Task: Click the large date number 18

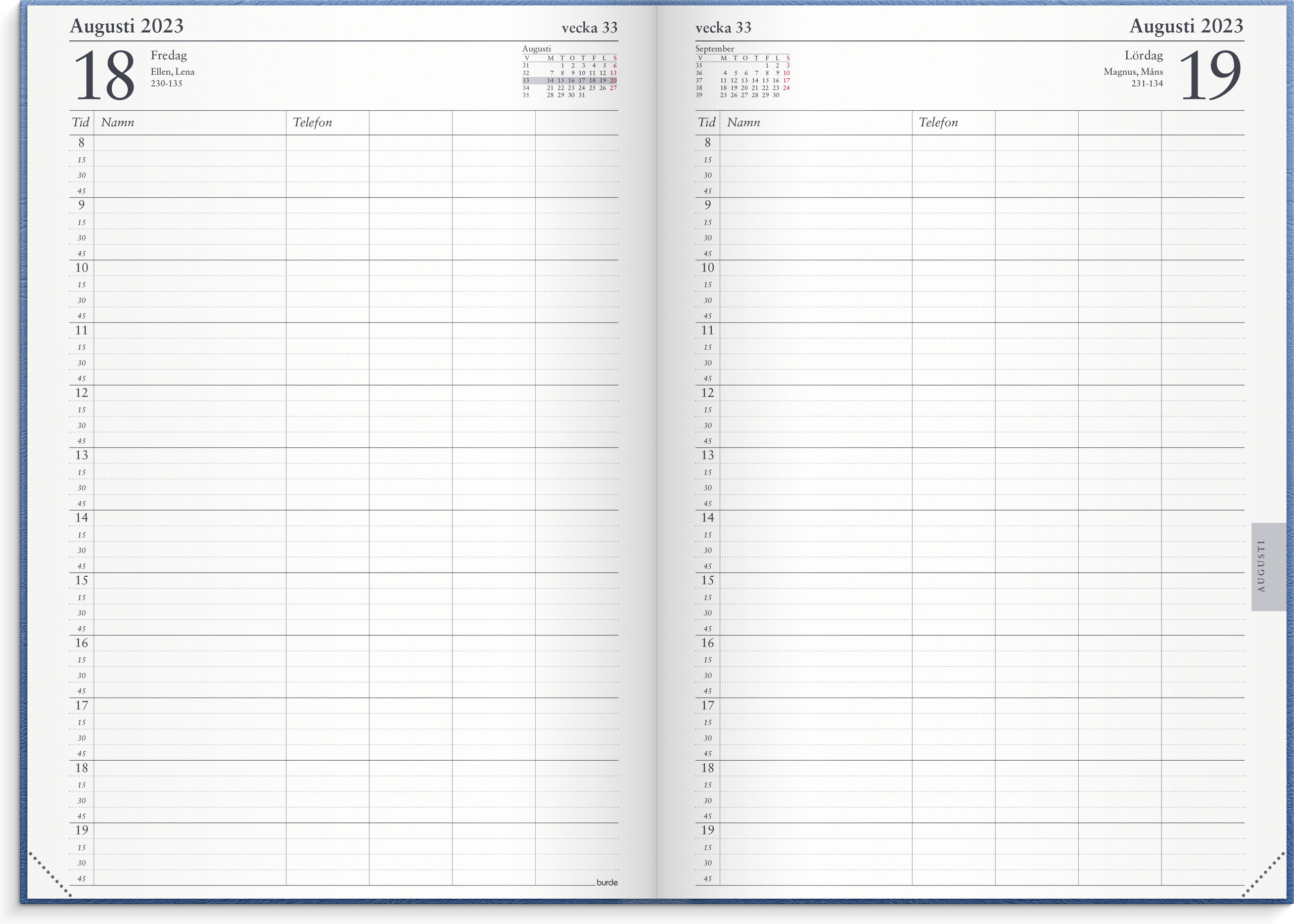Action: click(x=105, y=76)
